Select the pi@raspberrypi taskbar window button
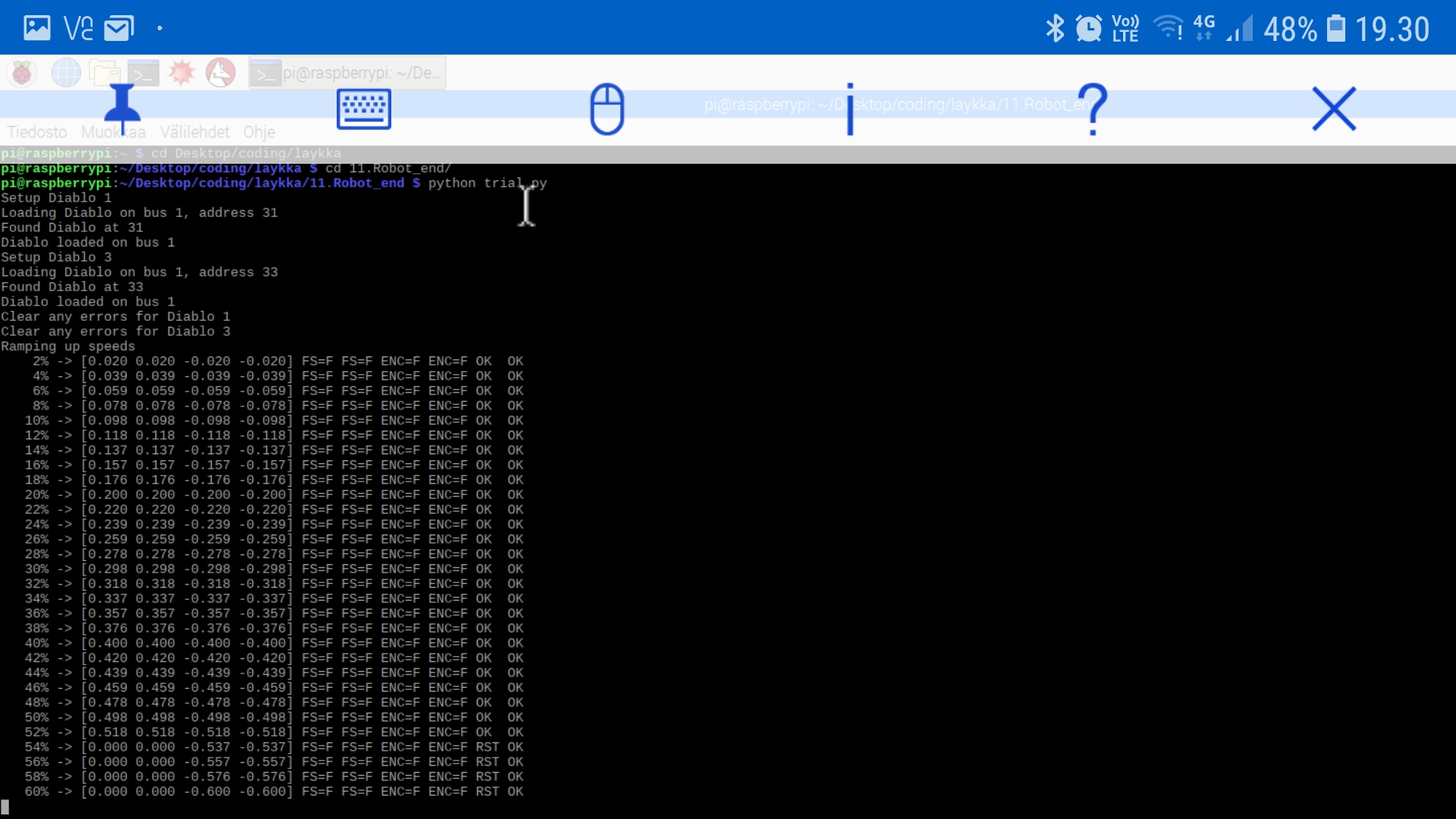Screen dimensions: 1456x819 (x=347, y=74)
